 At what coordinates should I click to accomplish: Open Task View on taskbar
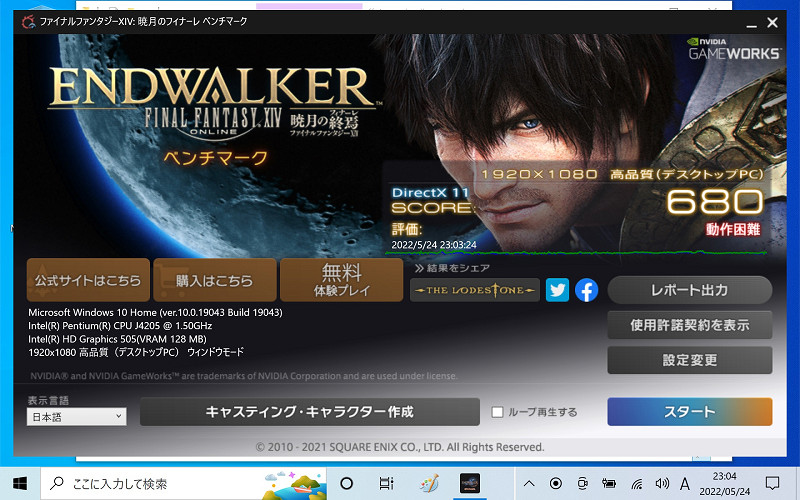(x=386, y=483)
